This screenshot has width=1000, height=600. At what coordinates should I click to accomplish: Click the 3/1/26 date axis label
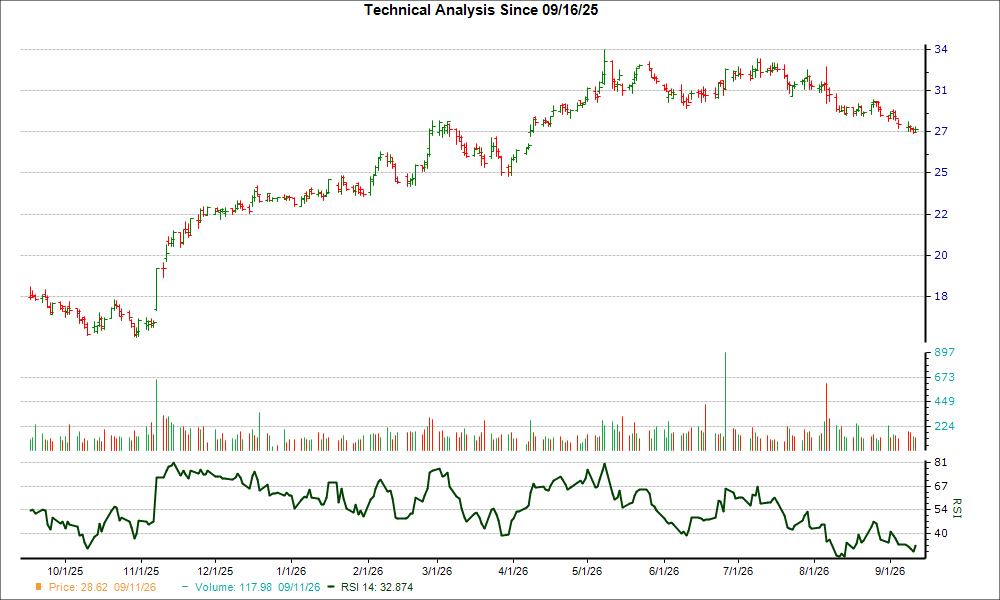click(x=437, y=571)
